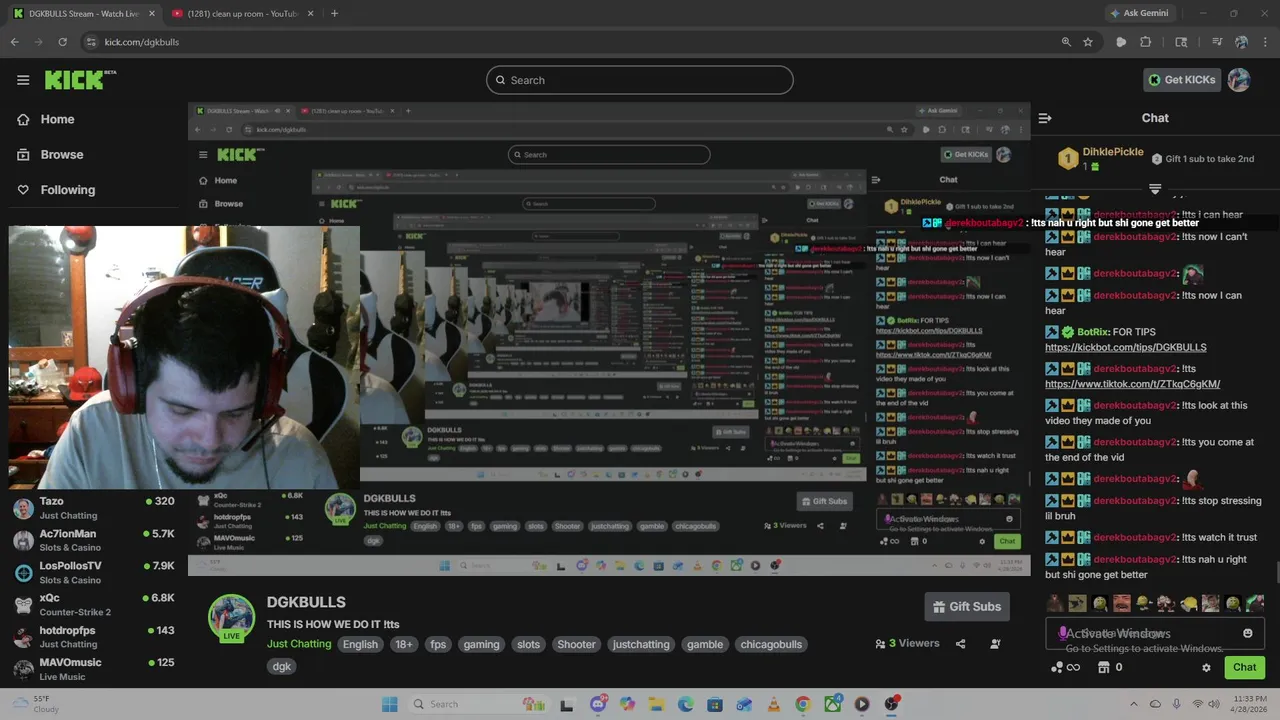Collapse the chat panel arrow icon
Image resolution: width=1280 pixels, height=720 pixels.
point(1045,118)
